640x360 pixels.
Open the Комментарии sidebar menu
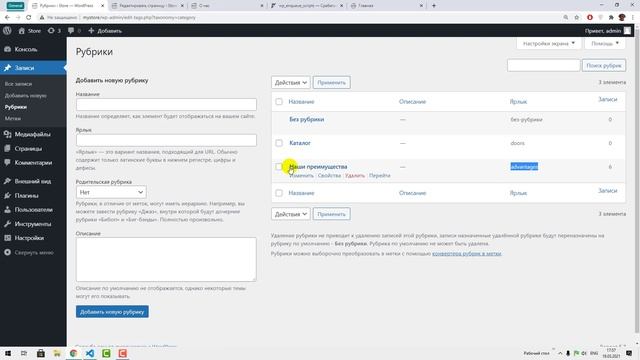(33, 162)
